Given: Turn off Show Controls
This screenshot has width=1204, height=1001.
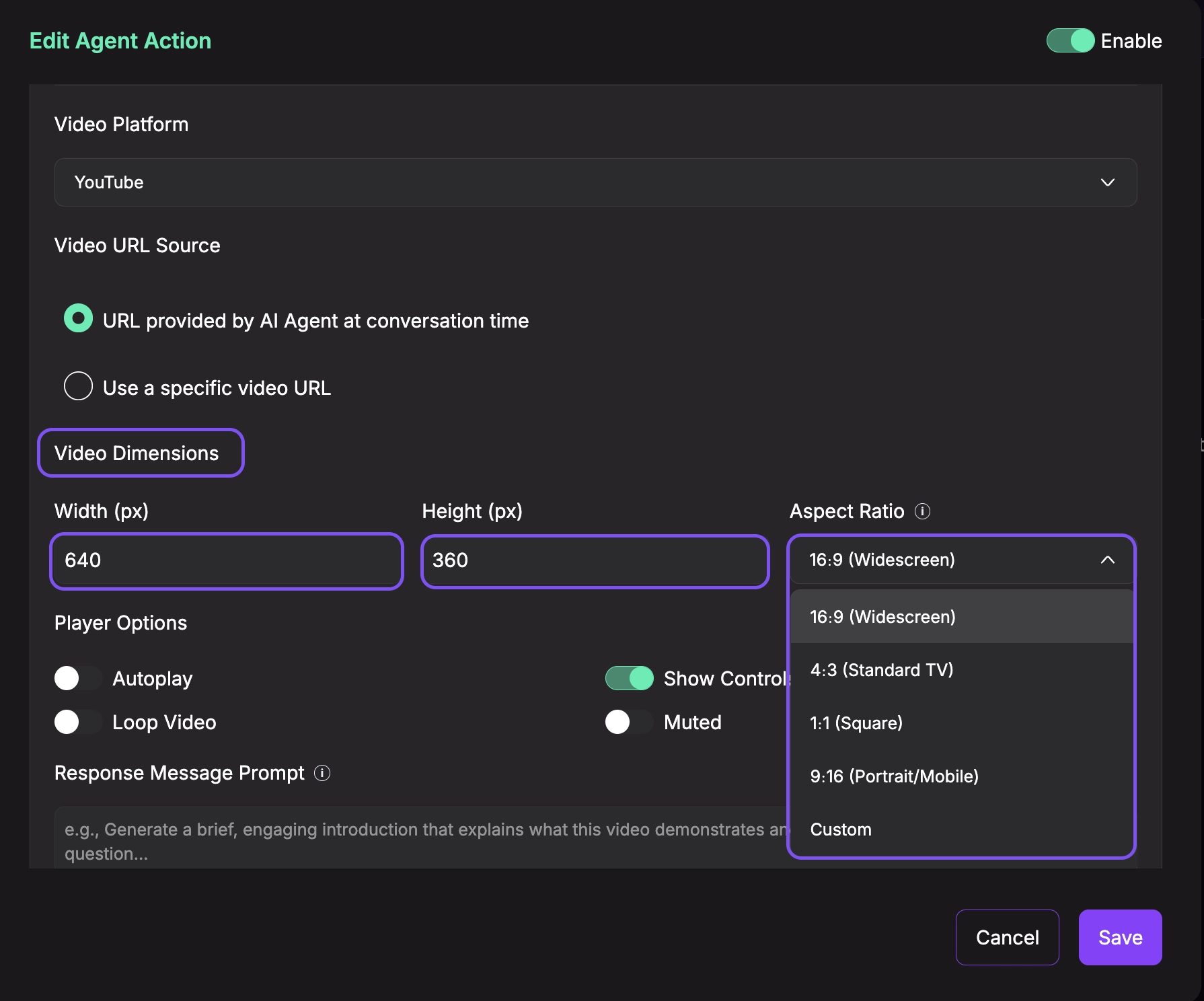Looking at the screenshot, I should [629, 678].
